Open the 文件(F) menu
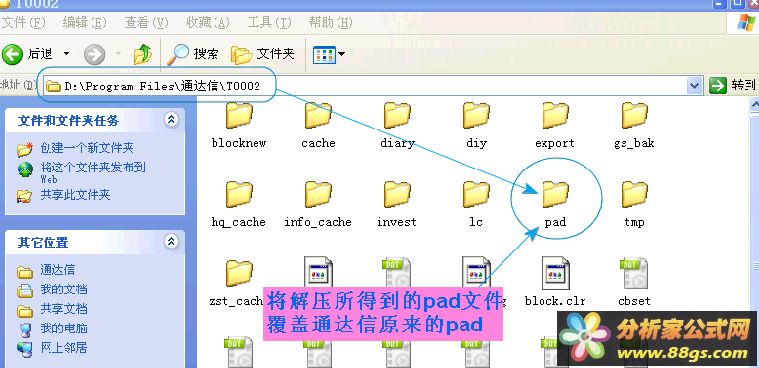Screen dimensions: 759x368 [x=23, y=22]
